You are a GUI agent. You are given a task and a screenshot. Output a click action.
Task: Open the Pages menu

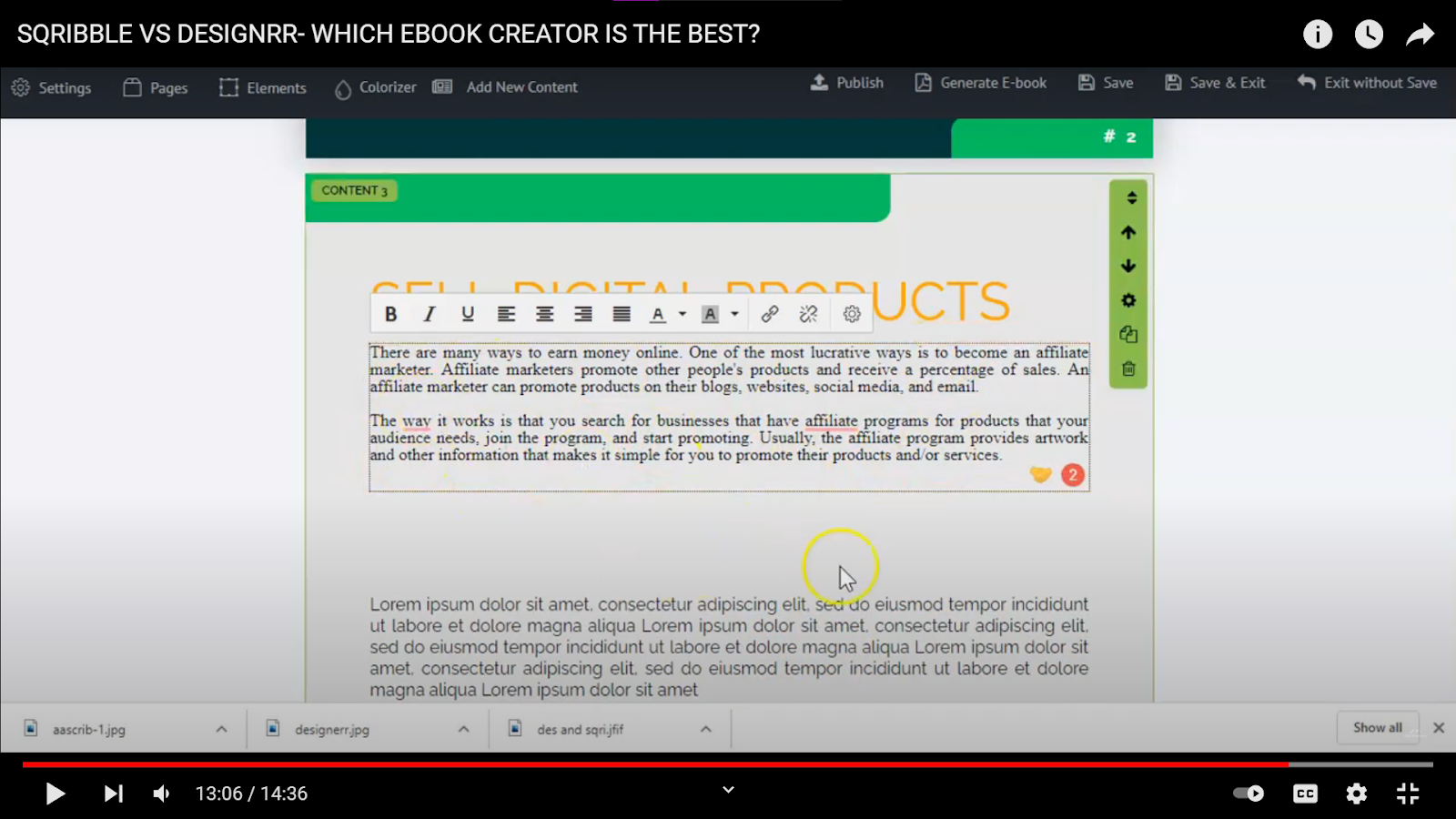coord(156,87)
